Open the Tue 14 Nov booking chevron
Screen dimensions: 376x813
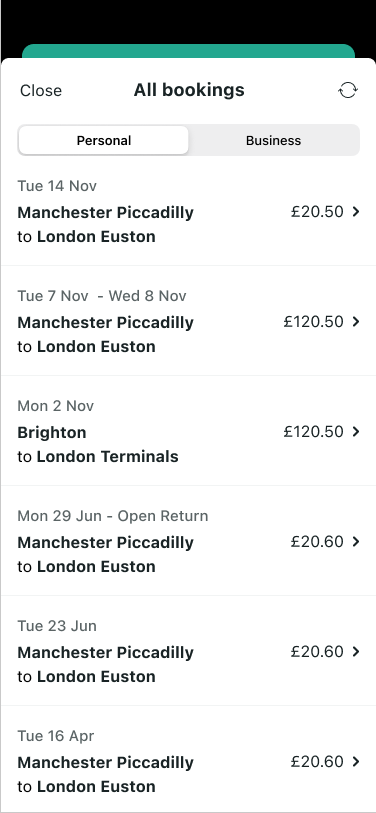pyautogui.click(x=356, y=212)
